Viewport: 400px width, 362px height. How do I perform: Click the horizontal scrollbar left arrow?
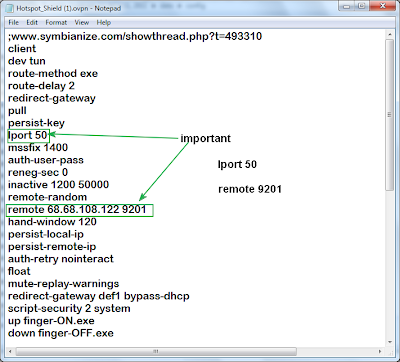pyautogui.click(x=10, y=351)
